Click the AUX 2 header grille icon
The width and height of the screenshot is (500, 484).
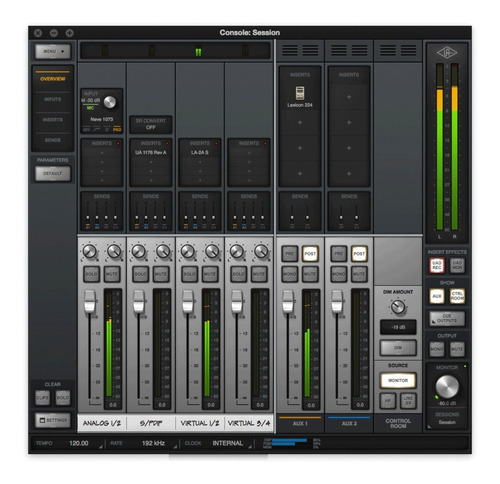click(349, 50)
